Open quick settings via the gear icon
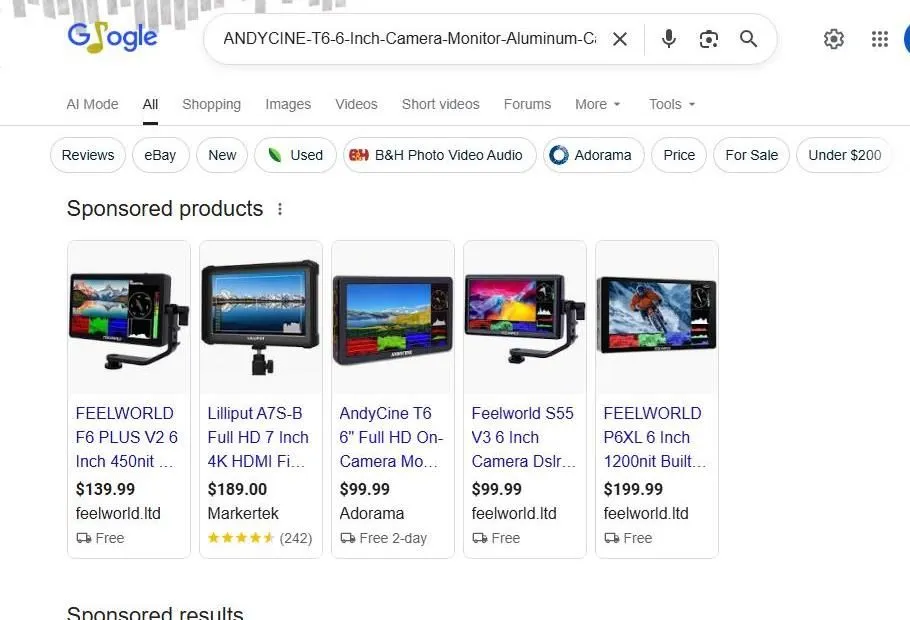The height and width of the screenshot is (620, 910). 834,39
